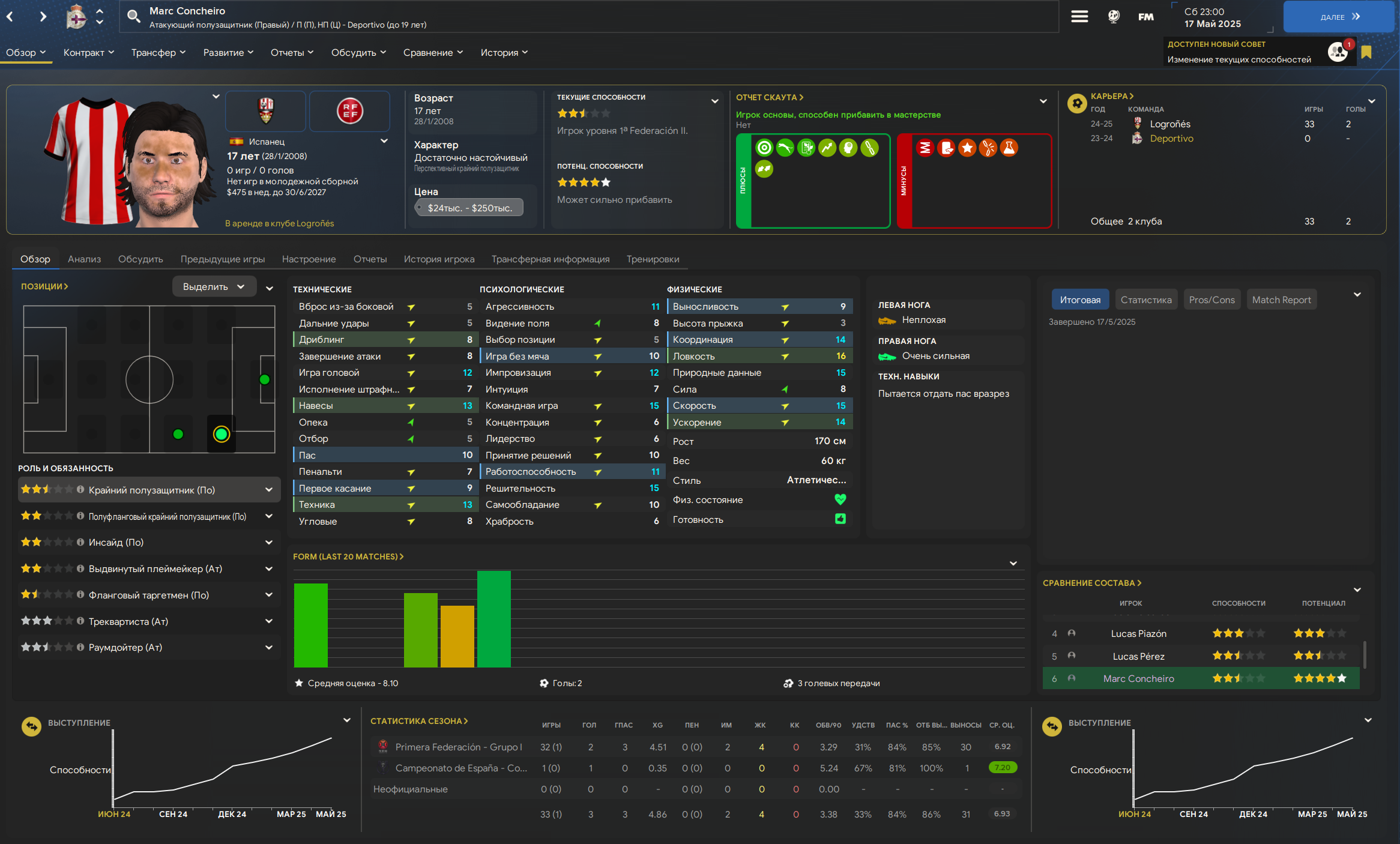
Task: Open the Выделить dropdown
Action: point(214,286)
